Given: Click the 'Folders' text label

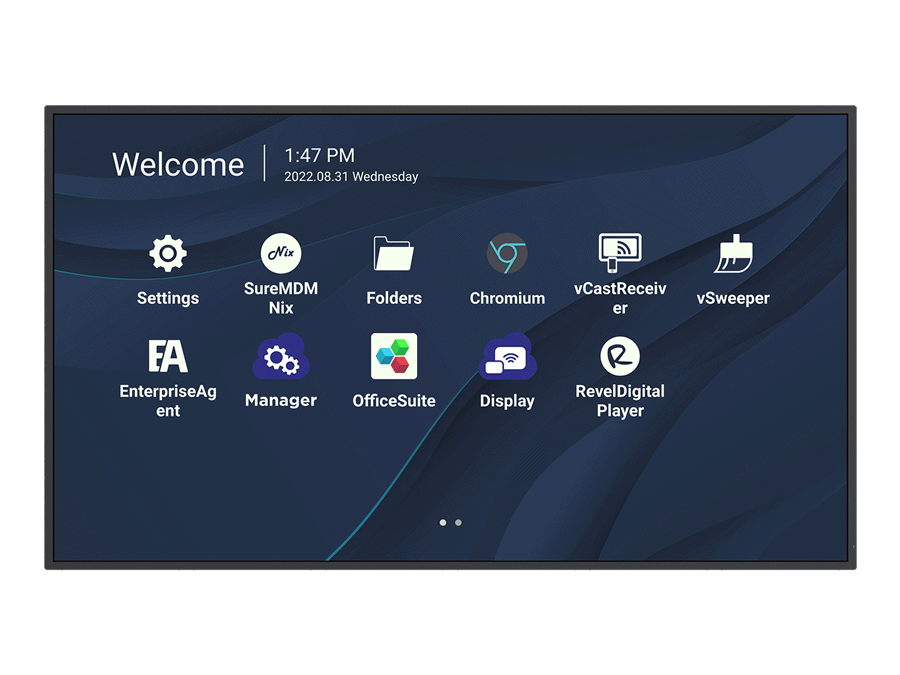Looking at the screenshot, I should coord(394,298).
